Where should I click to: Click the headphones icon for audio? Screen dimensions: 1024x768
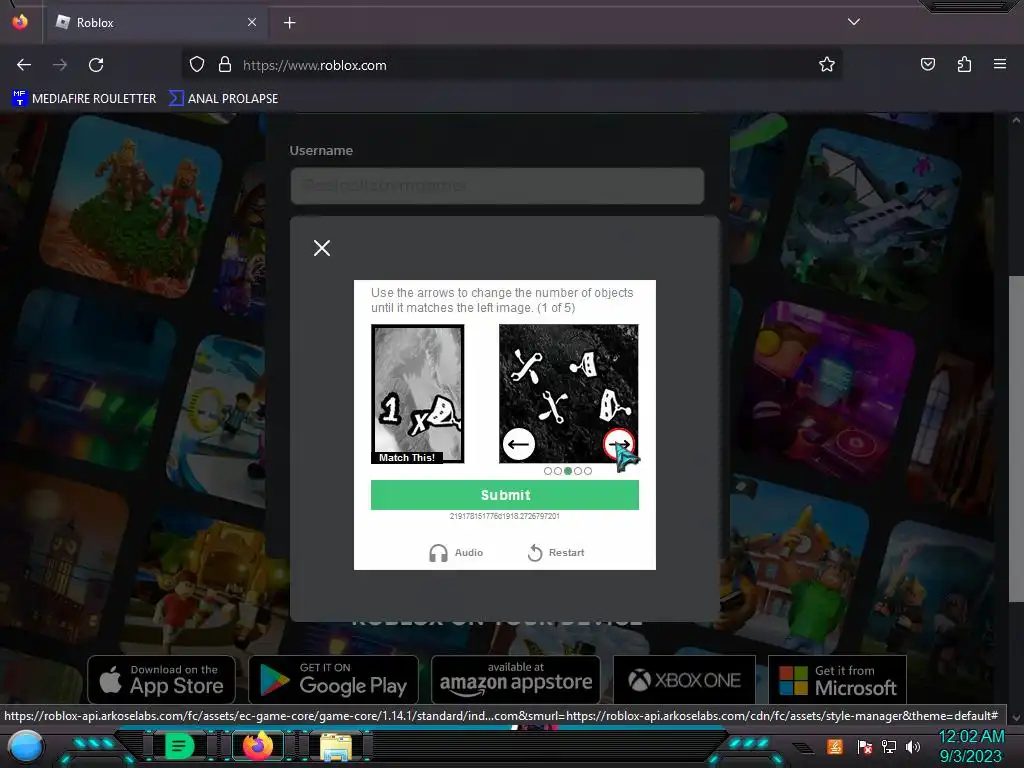438,553
